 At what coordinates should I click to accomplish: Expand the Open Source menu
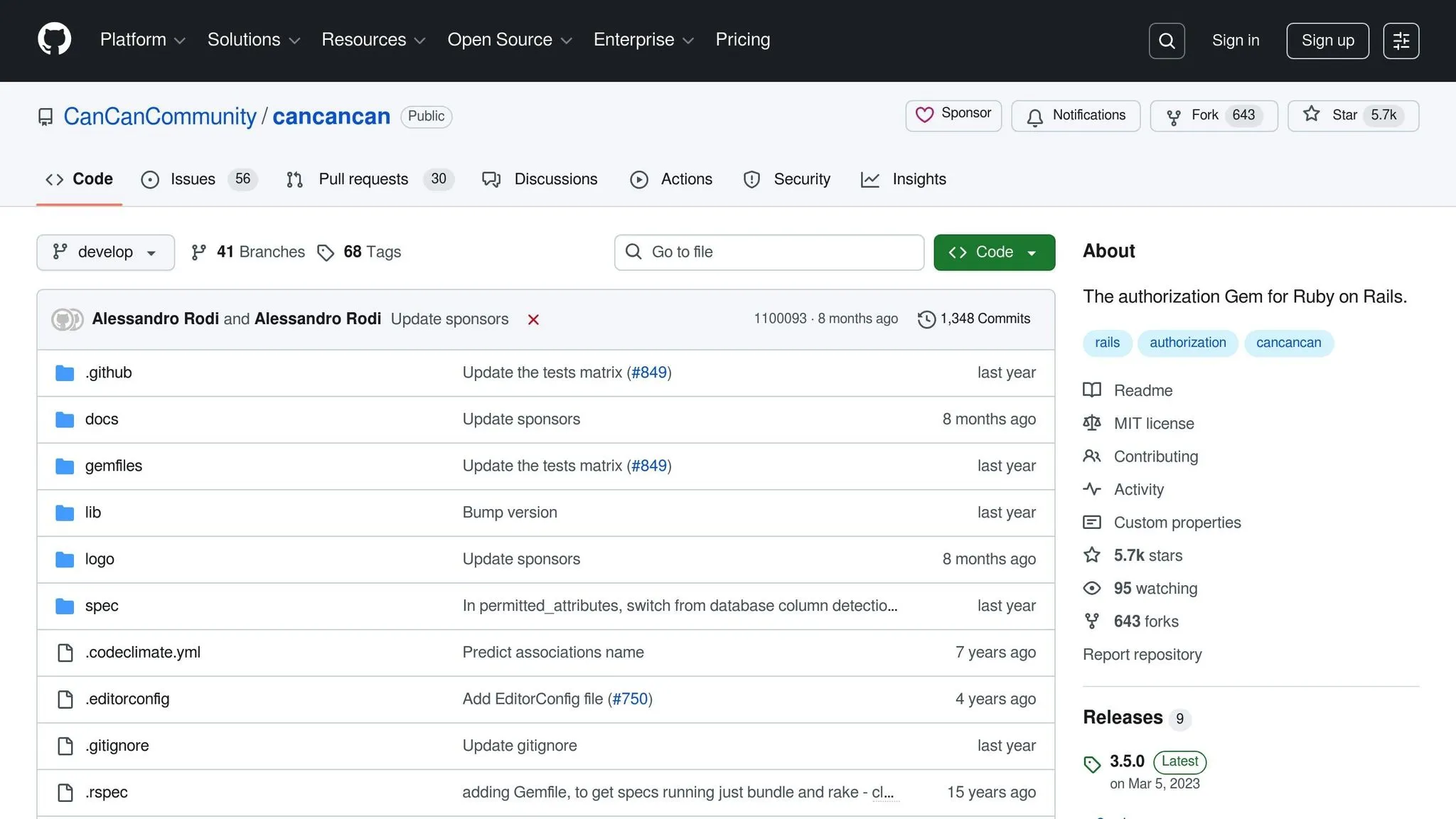(x=510, y=40)
